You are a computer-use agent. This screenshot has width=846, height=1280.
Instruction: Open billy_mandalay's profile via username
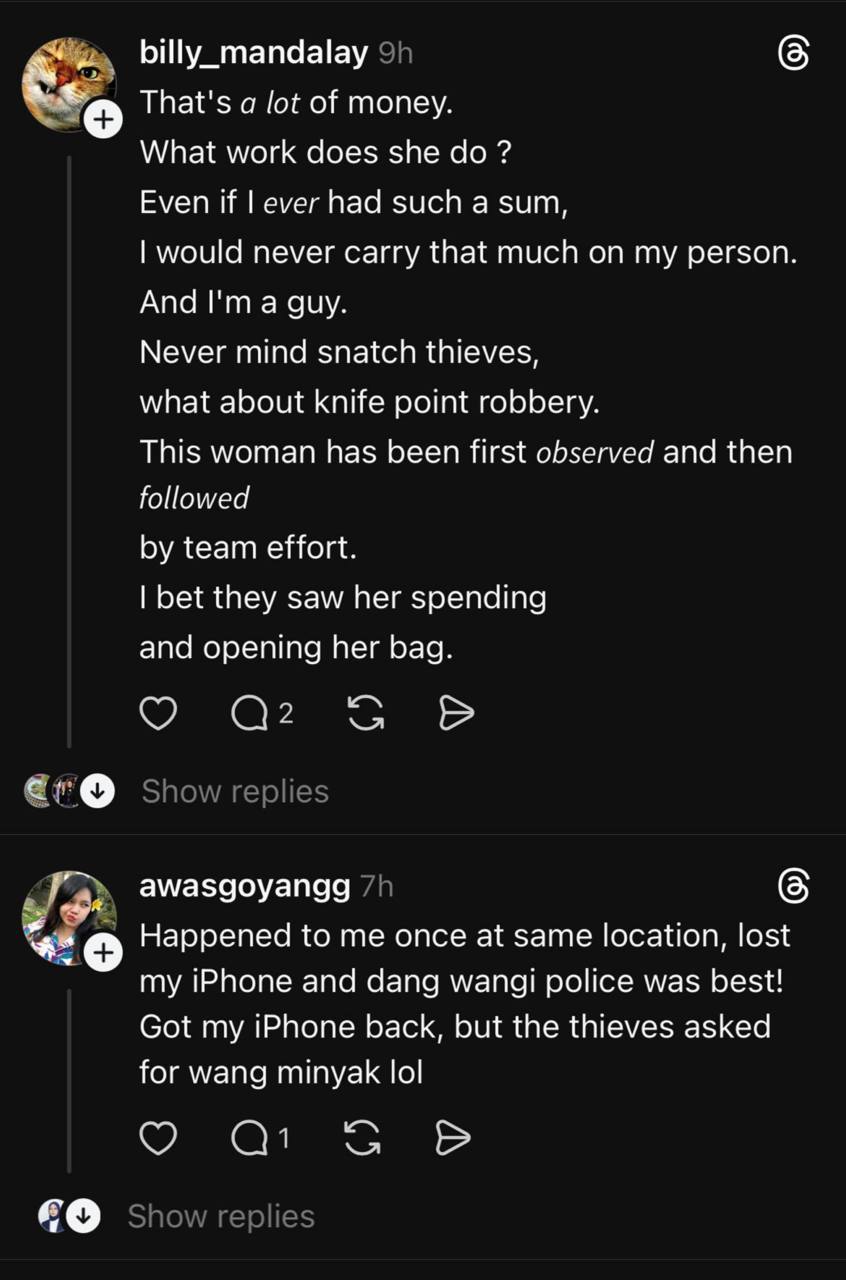254,53
